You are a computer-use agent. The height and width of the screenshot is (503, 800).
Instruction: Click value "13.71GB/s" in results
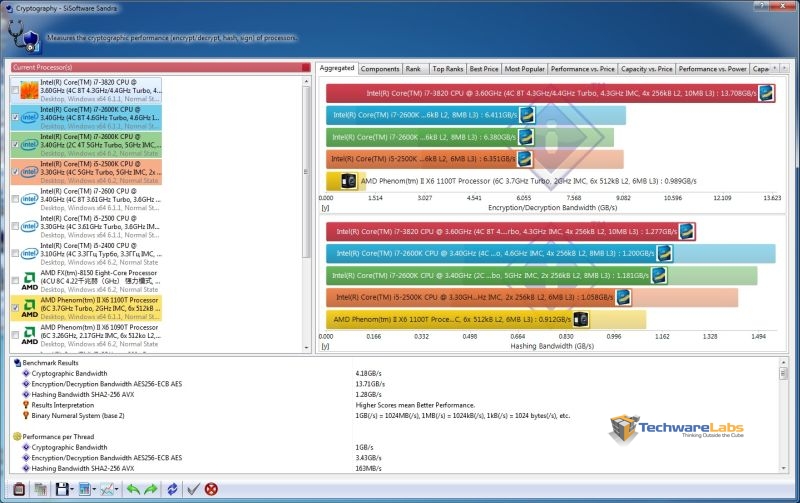(x=370, y=384)
